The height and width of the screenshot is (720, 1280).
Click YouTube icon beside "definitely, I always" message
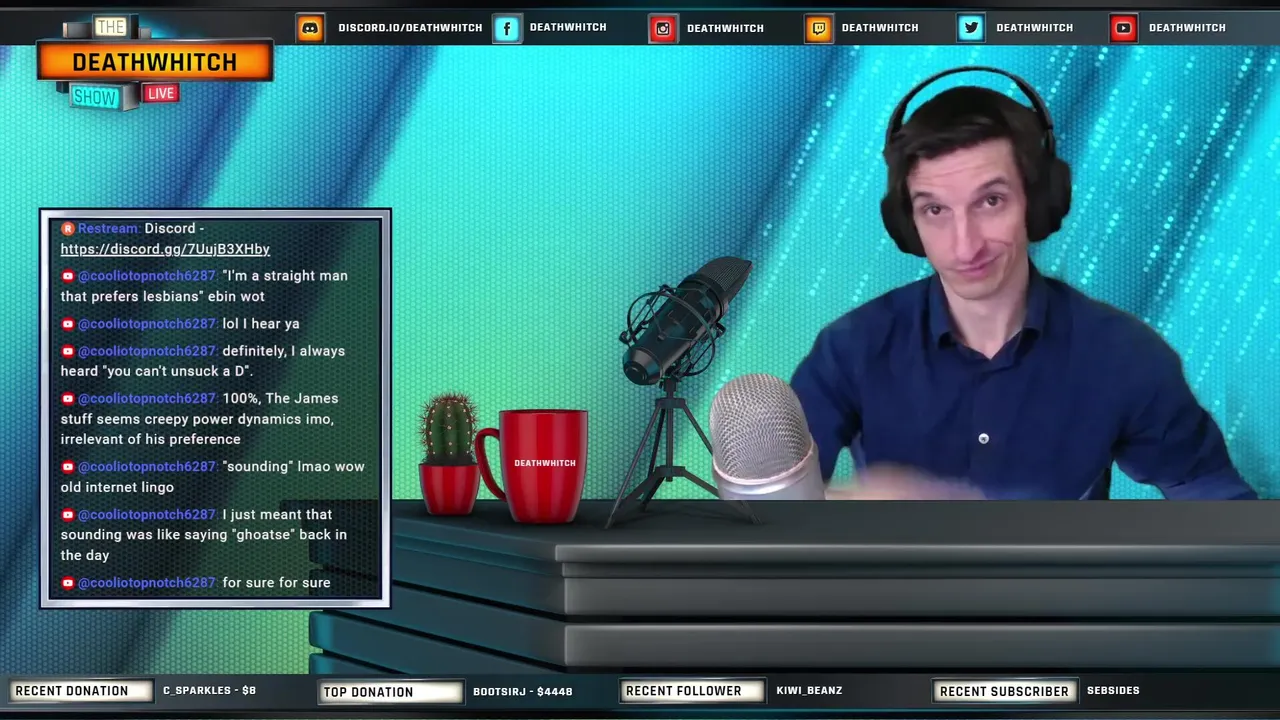[68, 351]
